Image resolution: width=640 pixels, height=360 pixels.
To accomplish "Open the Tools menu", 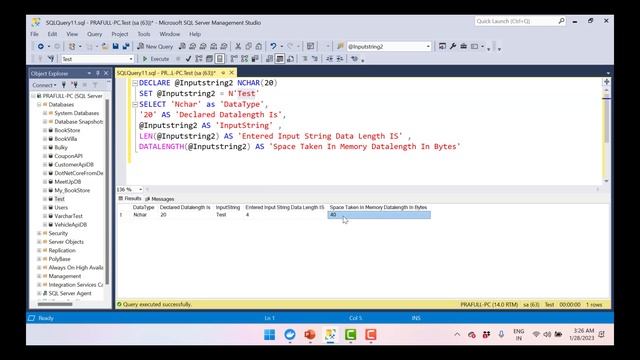I will coord(143,34).
